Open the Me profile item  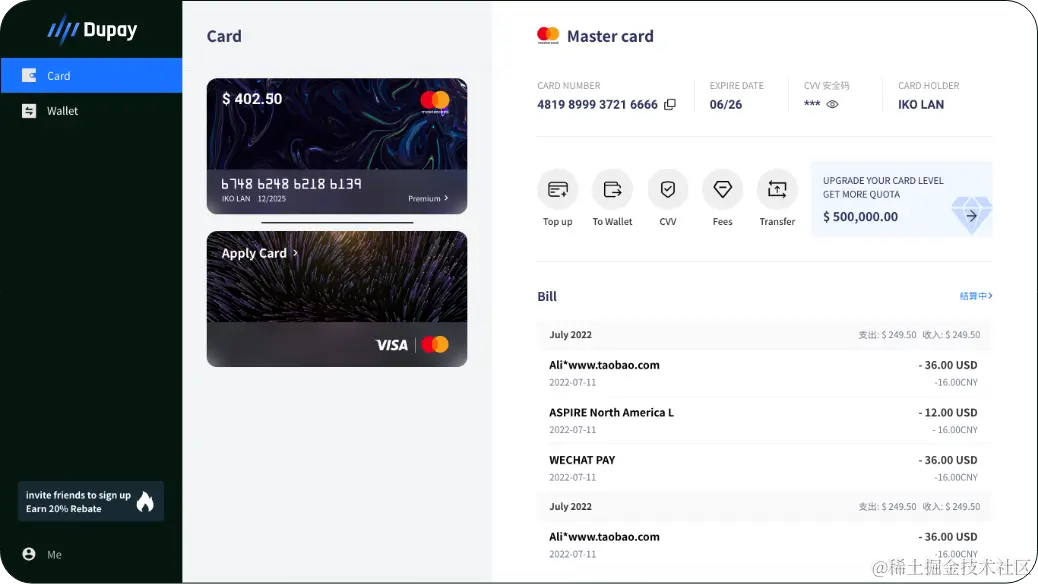(42, 554)
